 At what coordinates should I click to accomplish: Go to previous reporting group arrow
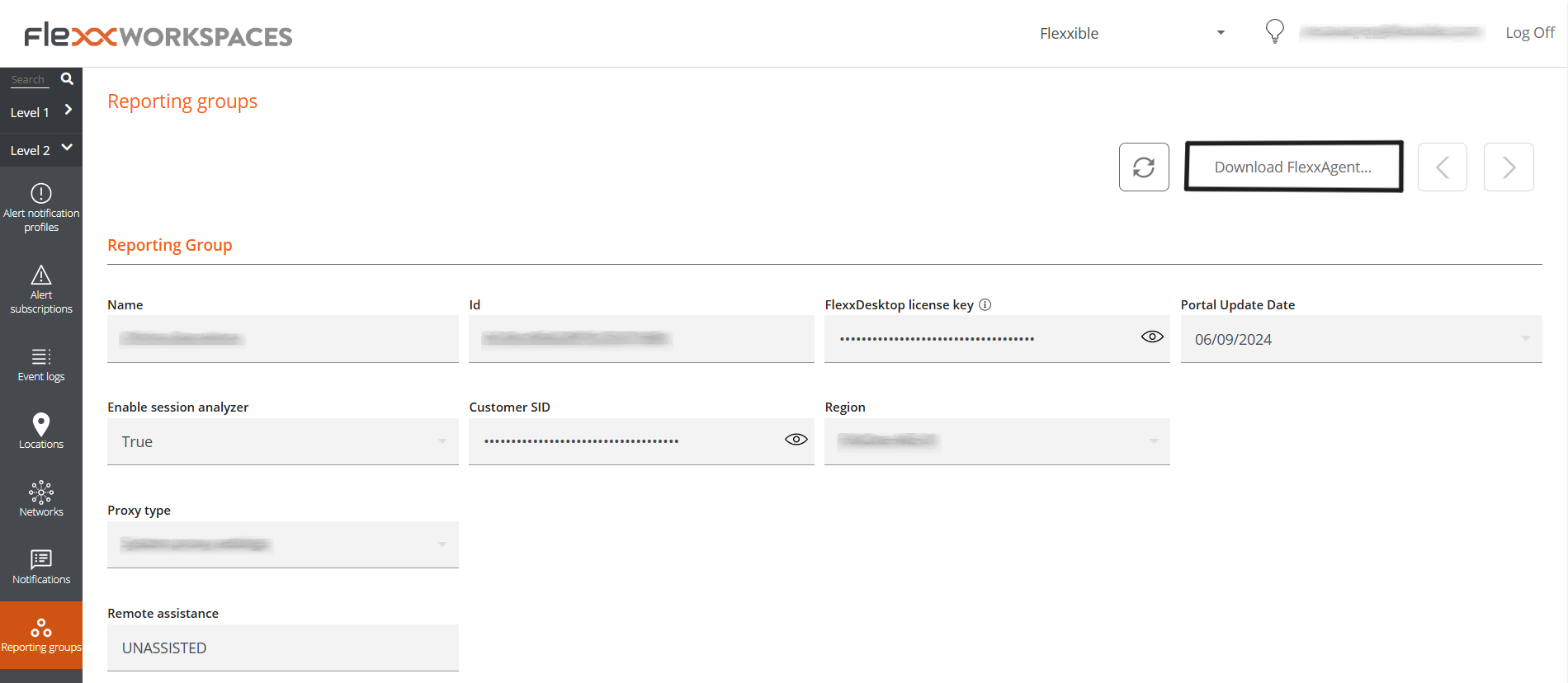1443,167
